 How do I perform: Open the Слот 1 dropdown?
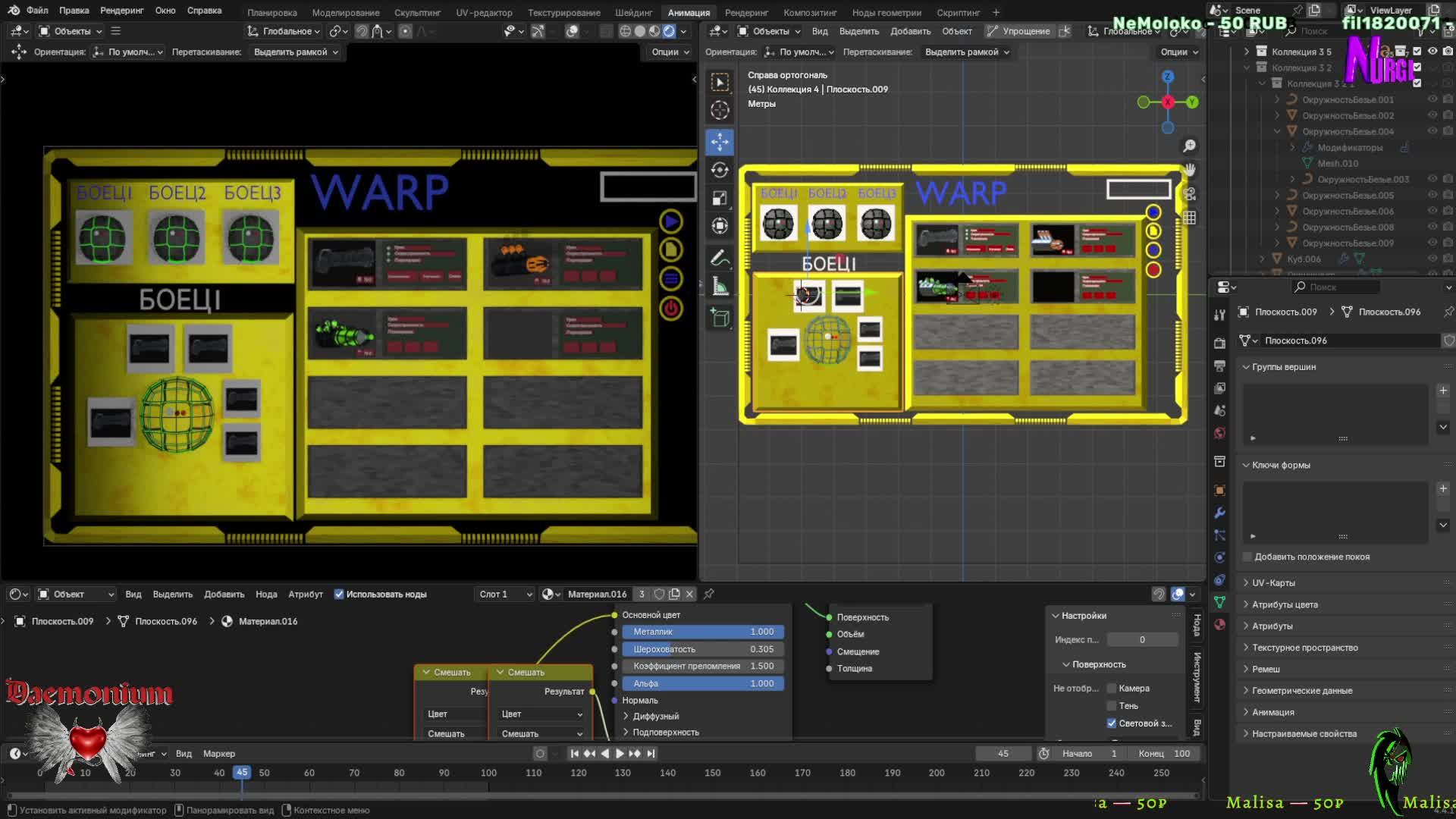[x=505, y=595]
